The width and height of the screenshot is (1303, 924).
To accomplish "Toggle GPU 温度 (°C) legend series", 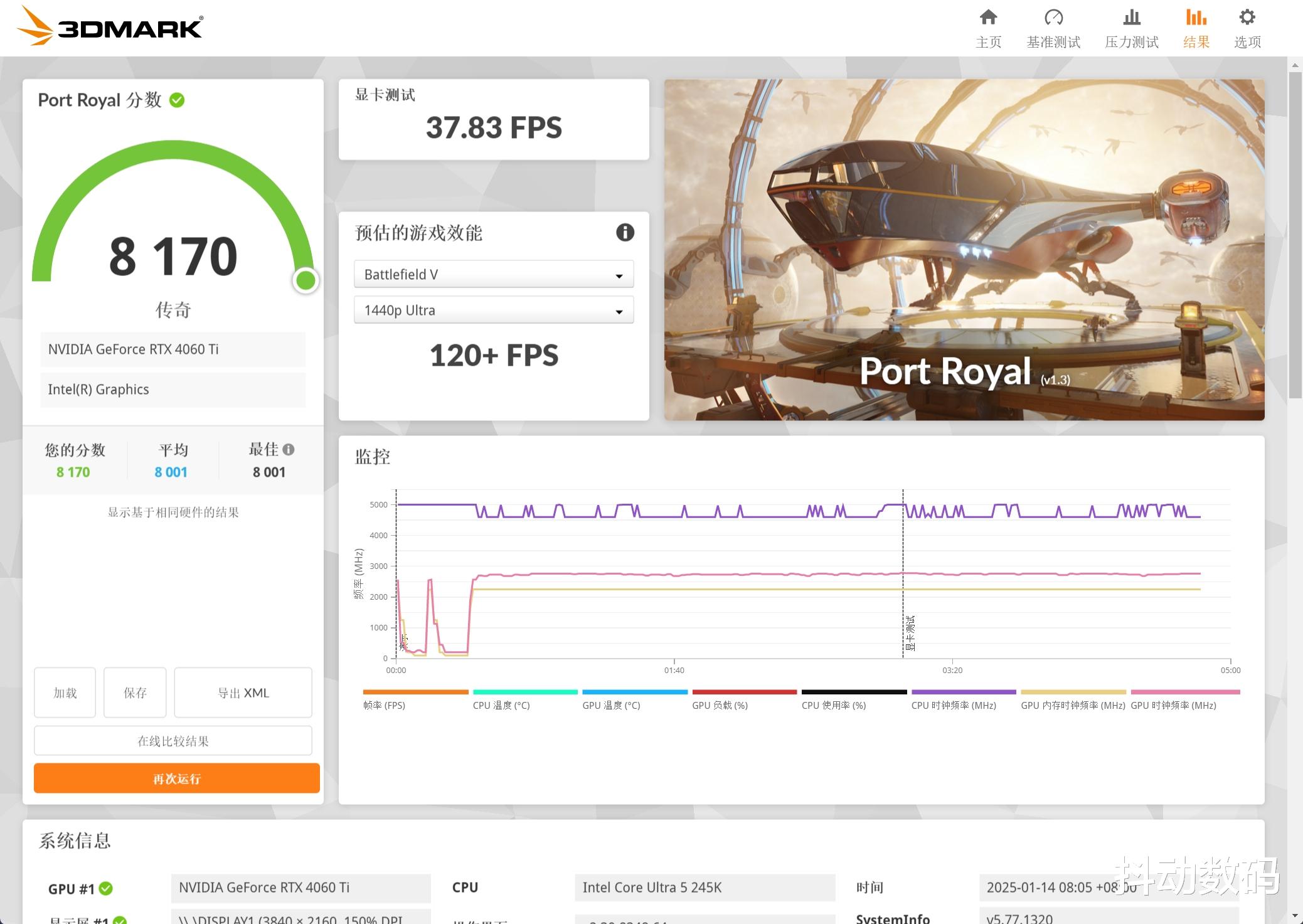I will 610,705.
